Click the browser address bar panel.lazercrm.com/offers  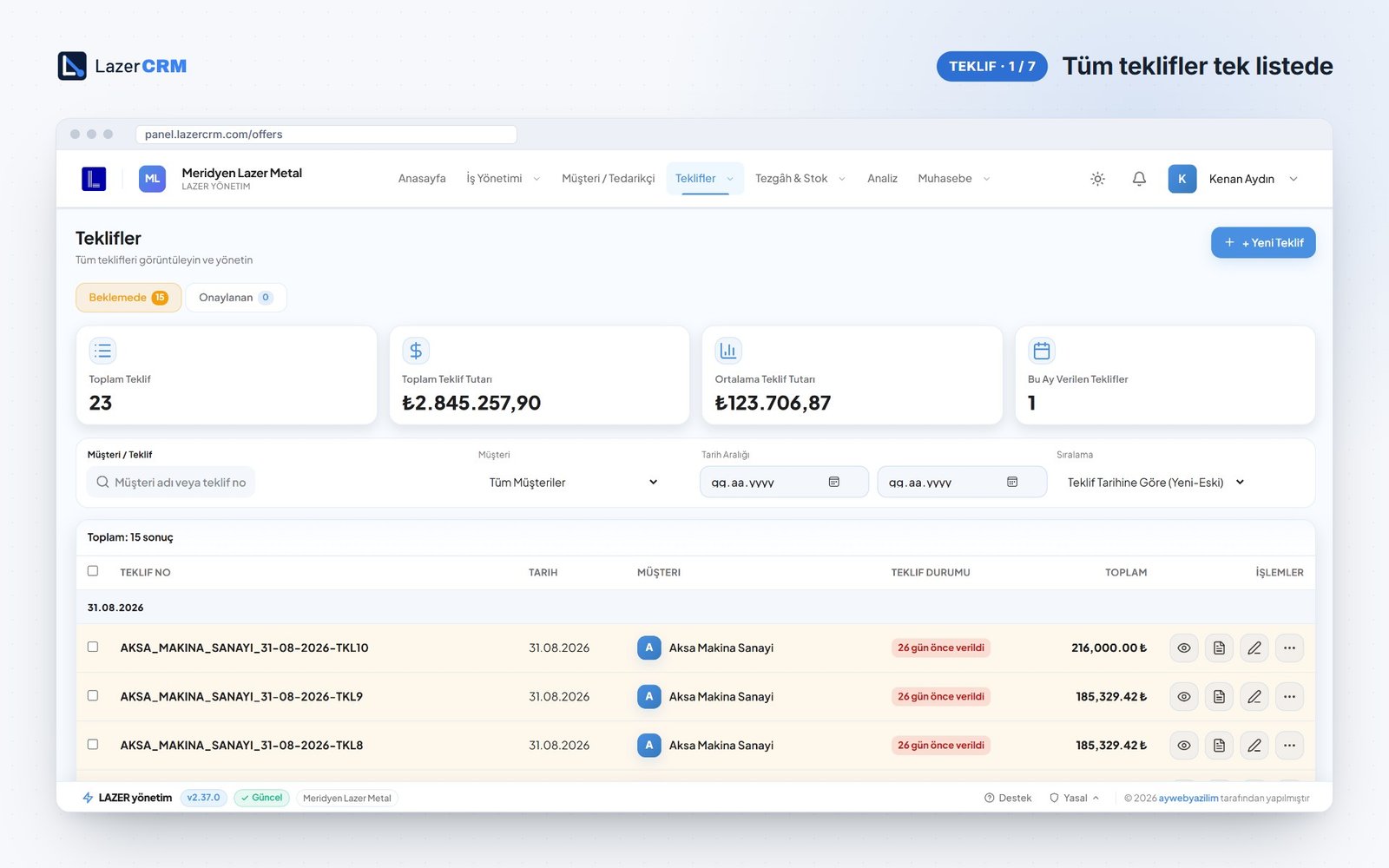point(326,135)
